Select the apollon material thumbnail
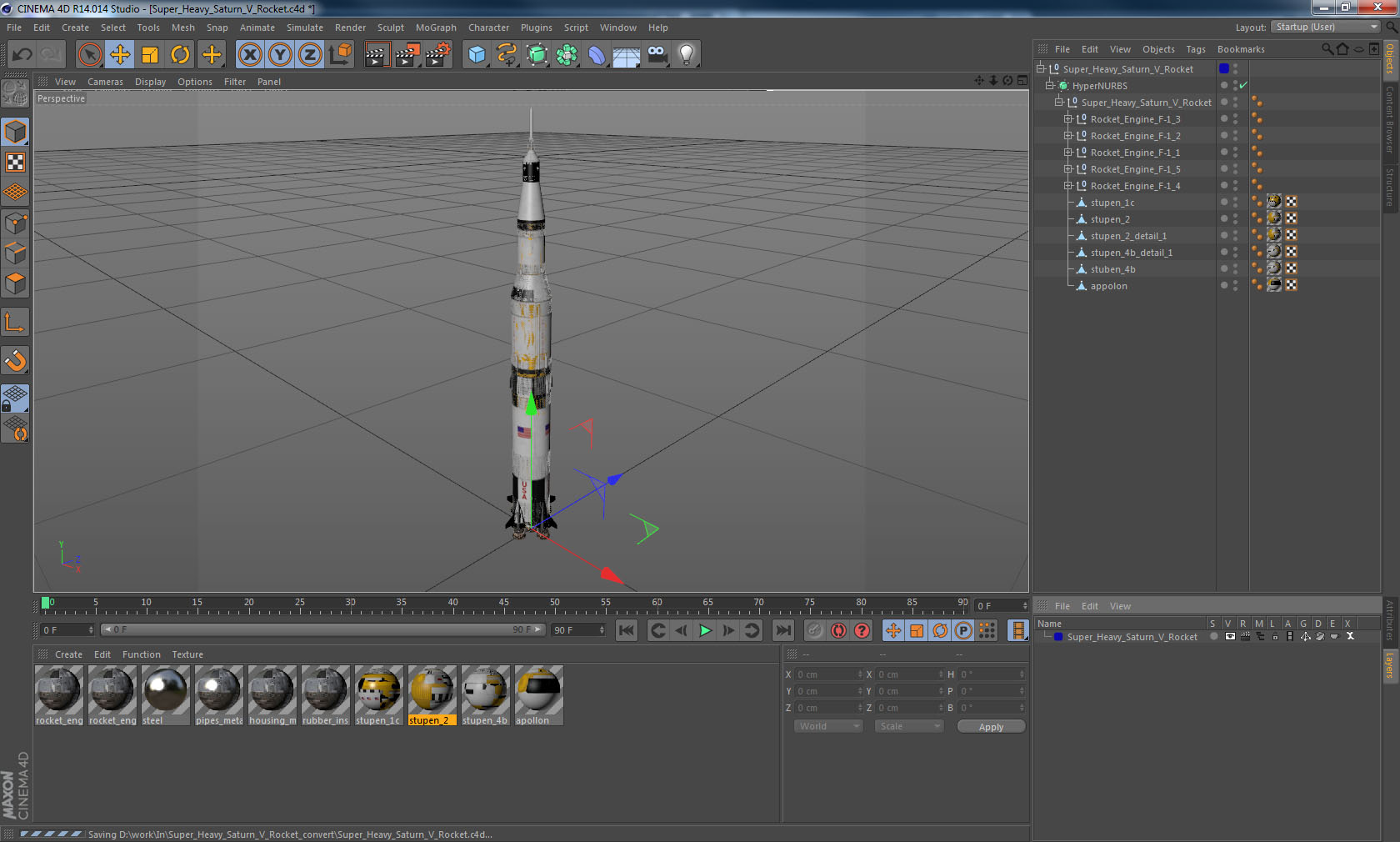This screenshot has width=1400, height=842. (x=538, y=694)
